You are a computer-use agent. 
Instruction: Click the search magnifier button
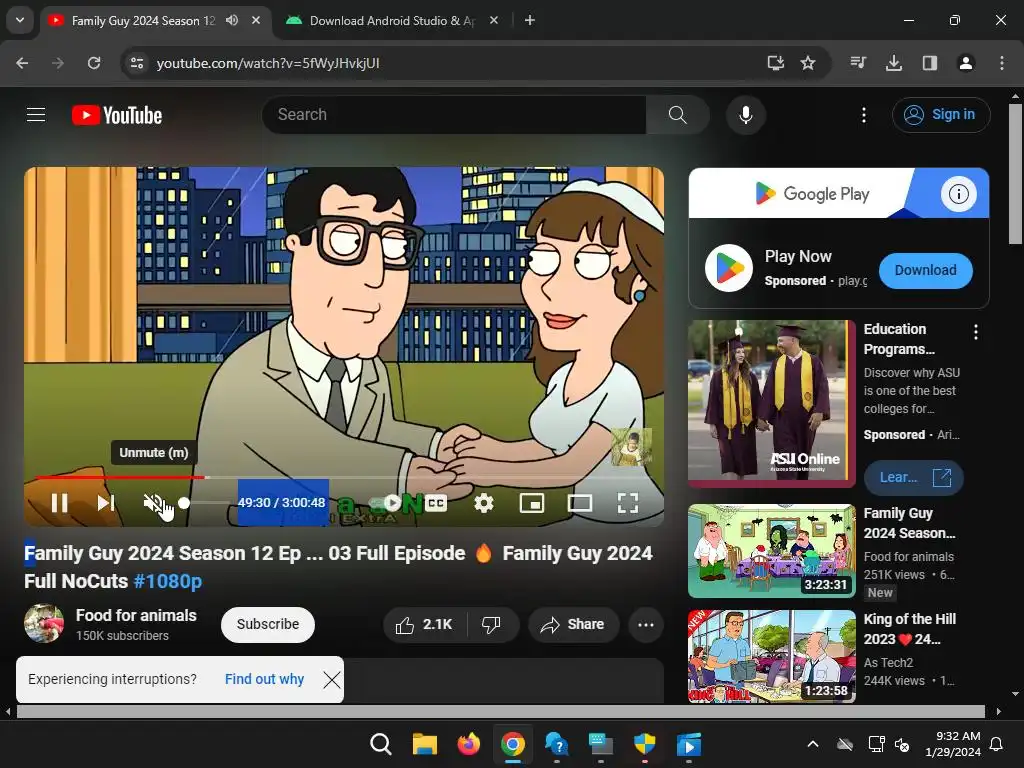click(678, 115)
